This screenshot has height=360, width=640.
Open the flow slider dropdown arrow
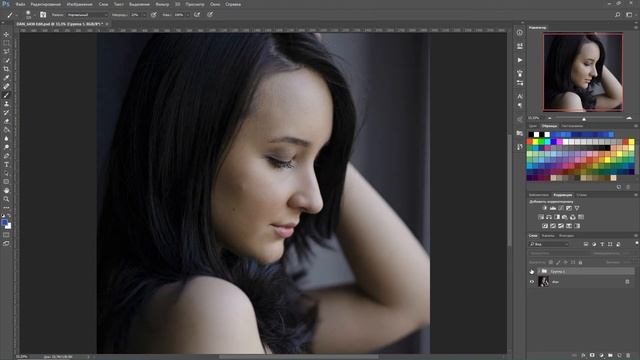[187, 15]
